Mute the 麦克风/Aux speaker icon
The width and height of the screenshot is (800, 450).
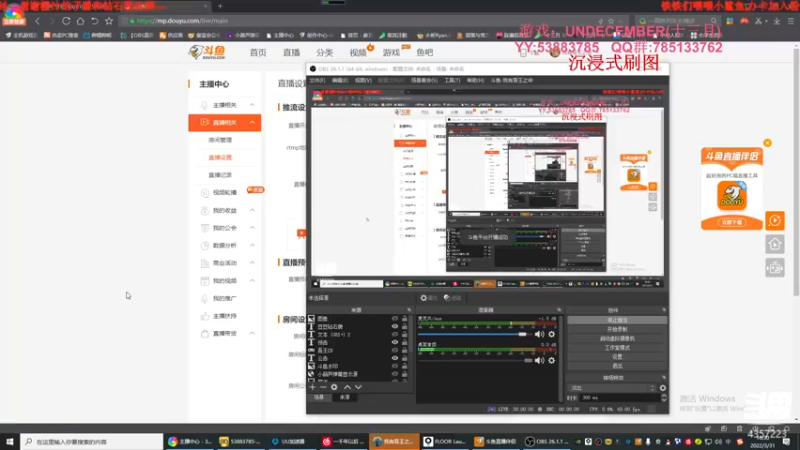click(x=539, y=335)
